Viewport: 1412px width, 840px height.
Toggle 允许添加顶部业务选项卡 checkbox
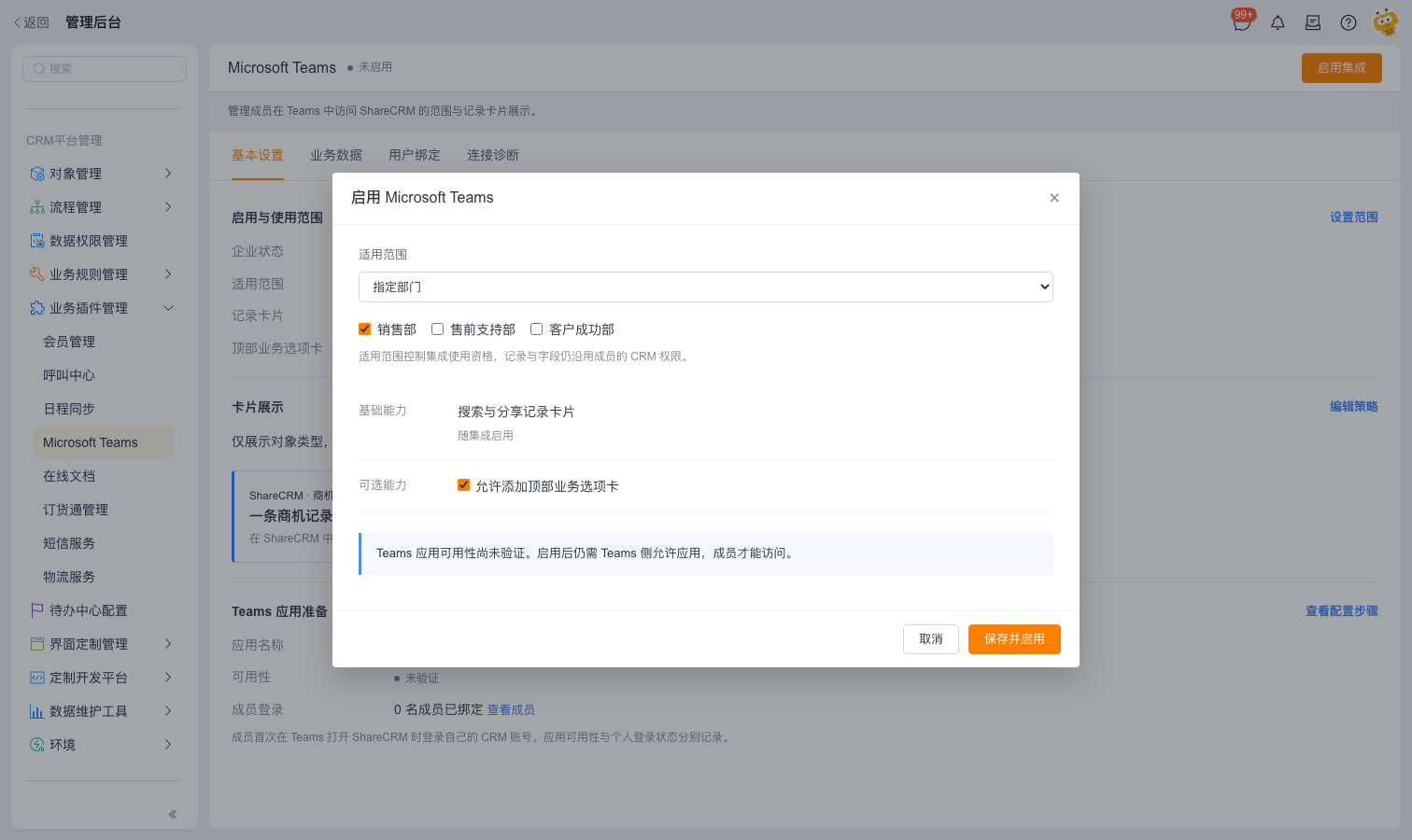click(463, 485)
